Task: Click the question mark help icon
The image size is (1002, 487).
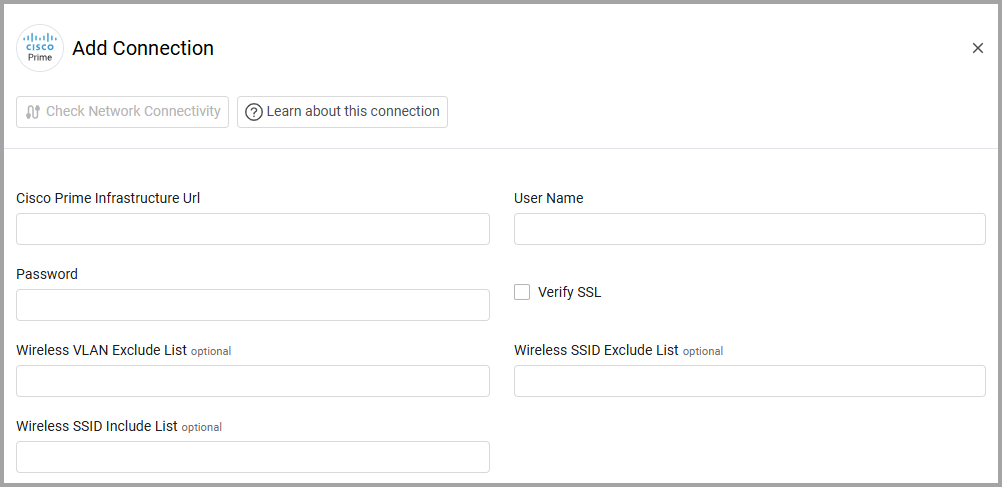Action: [x=254, y=112]
